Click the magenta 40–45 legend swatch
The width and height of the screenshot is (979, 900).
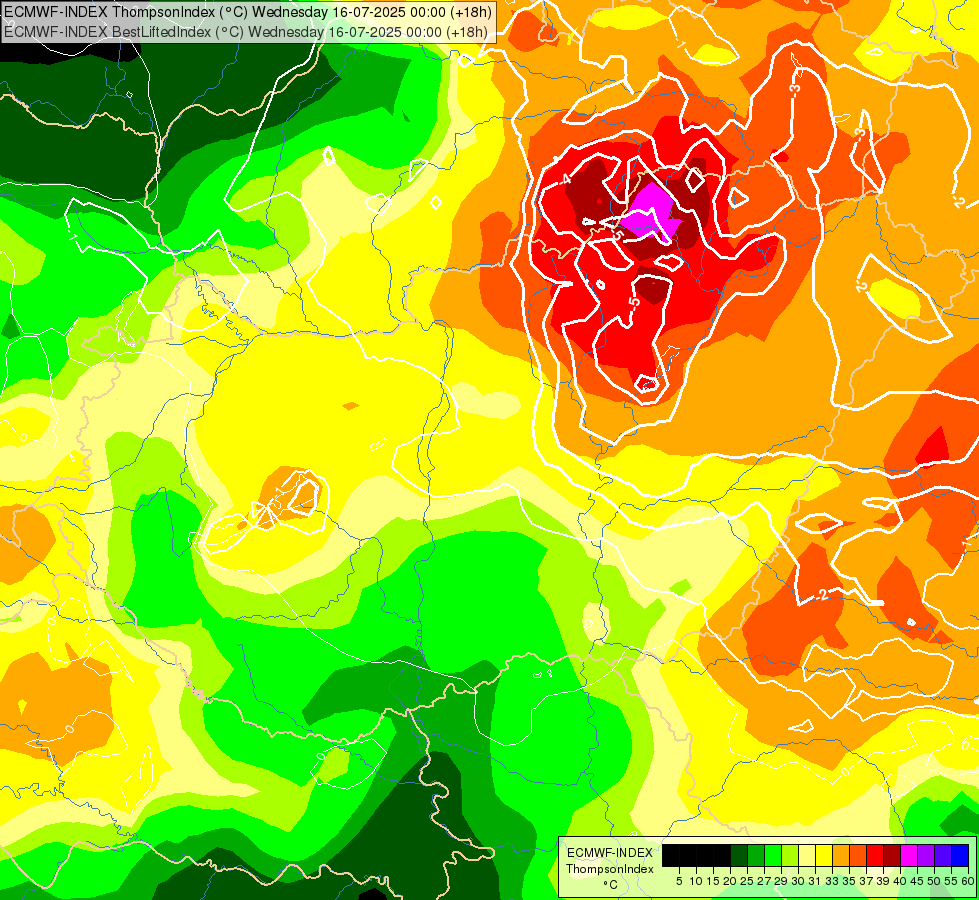point(909,855)
